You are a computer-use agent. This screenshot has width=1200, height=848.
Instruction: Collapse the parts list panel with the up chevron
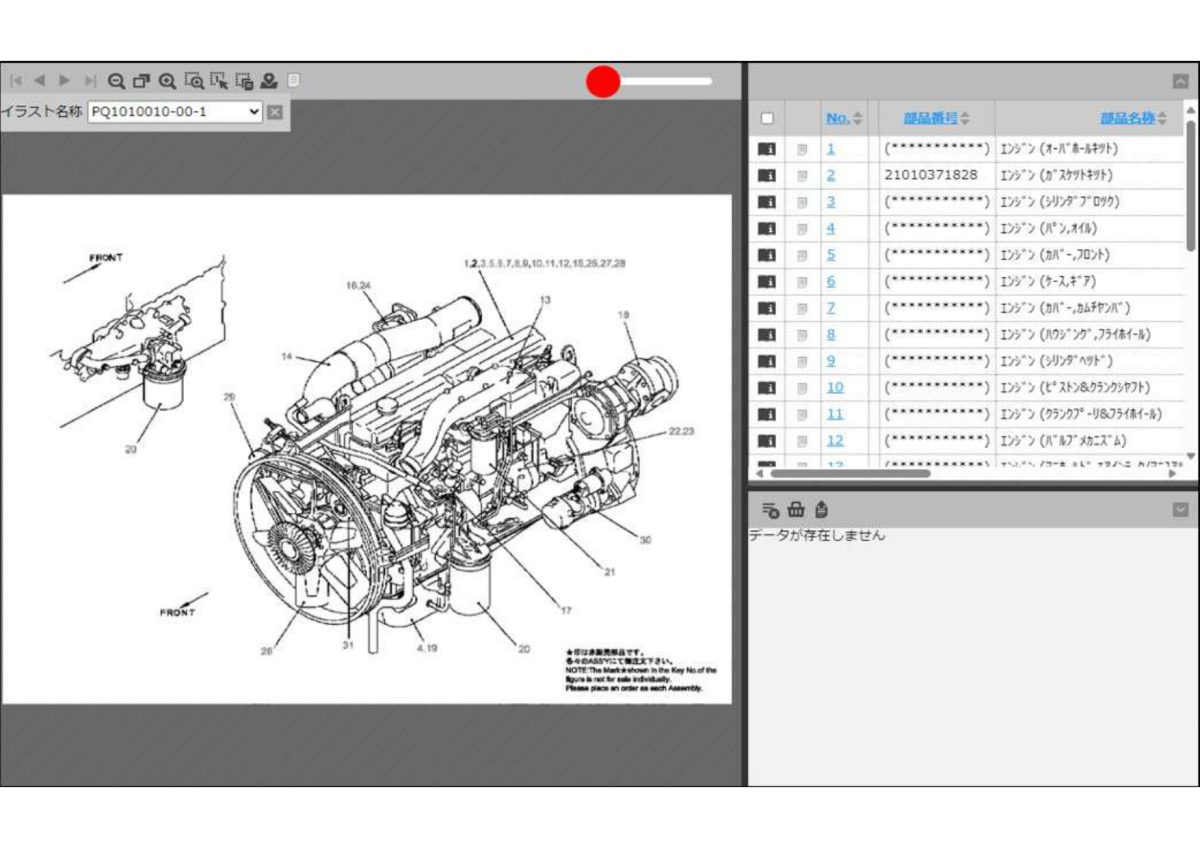pyautogui.click(x=1181, y=82)
